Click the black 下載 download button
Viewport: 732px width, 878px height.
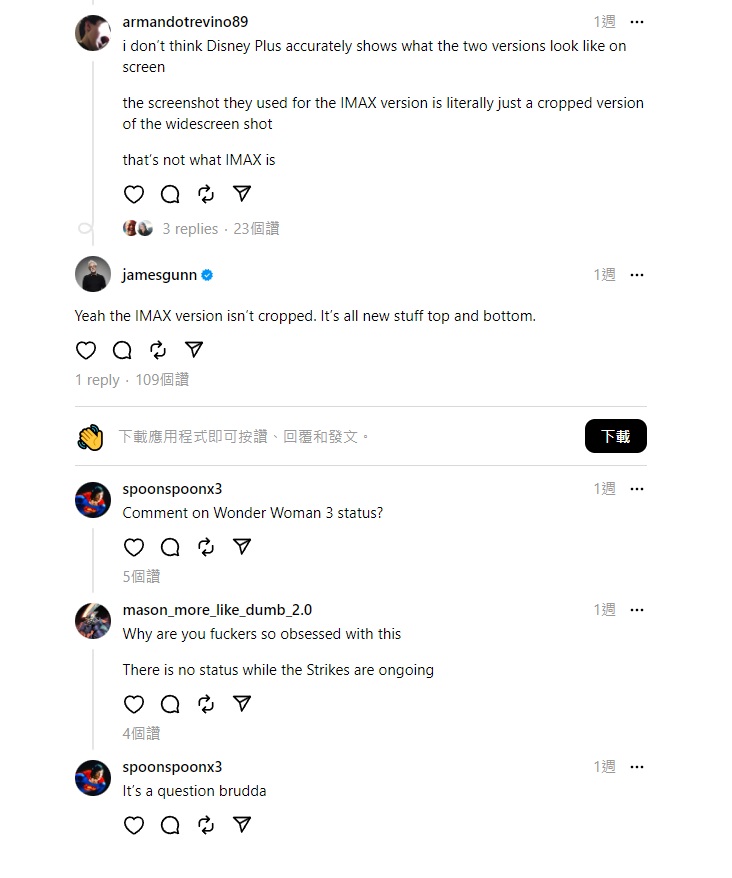click(616, 436)
